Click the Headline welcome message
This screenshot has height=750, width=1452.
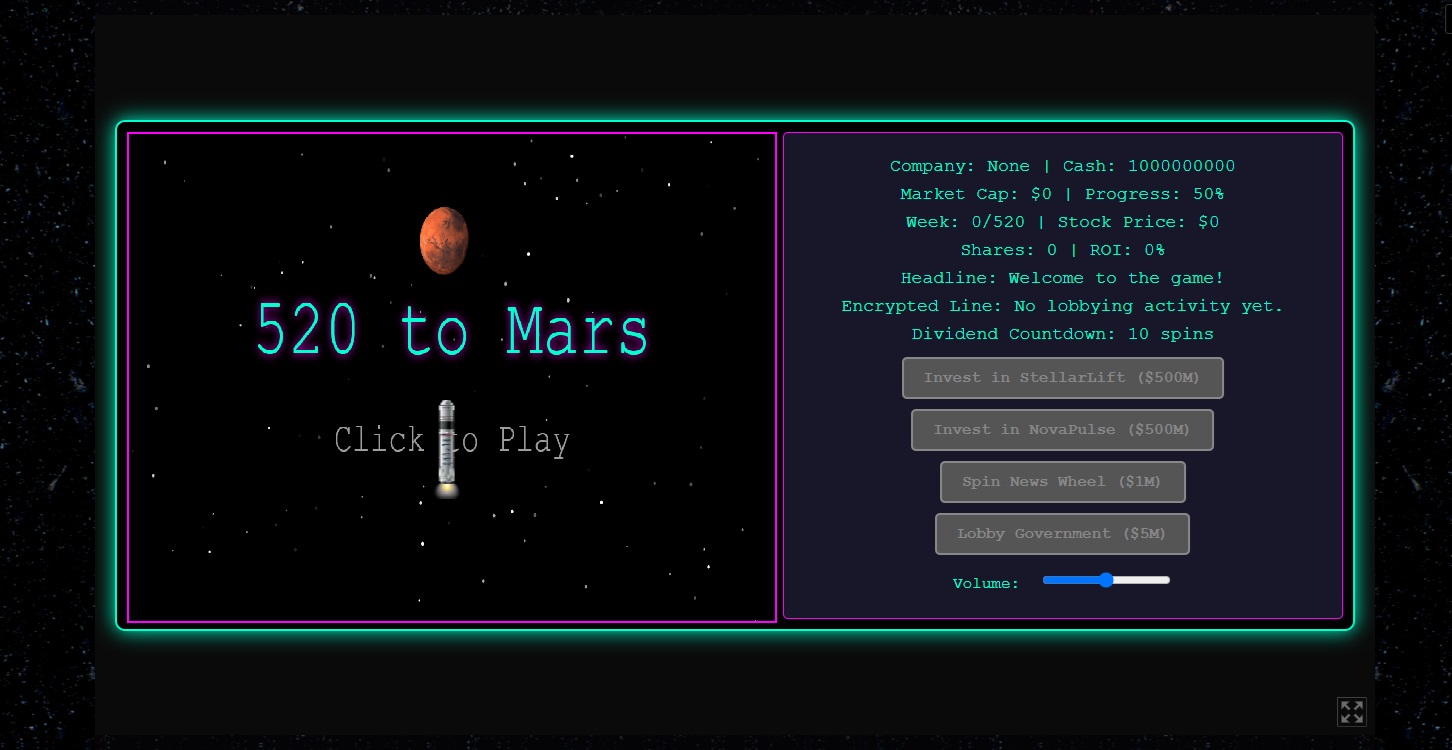coord(1062,278)
